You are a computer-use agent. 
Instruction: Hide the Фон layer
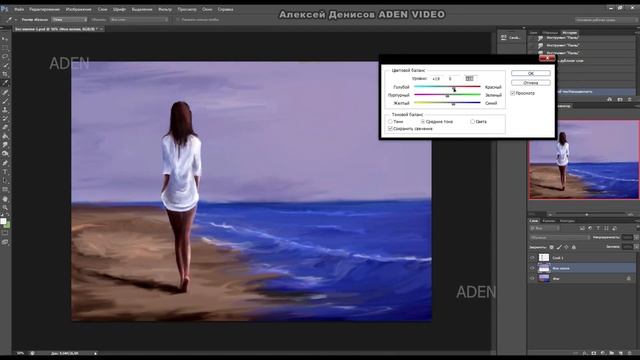point(532,278)
